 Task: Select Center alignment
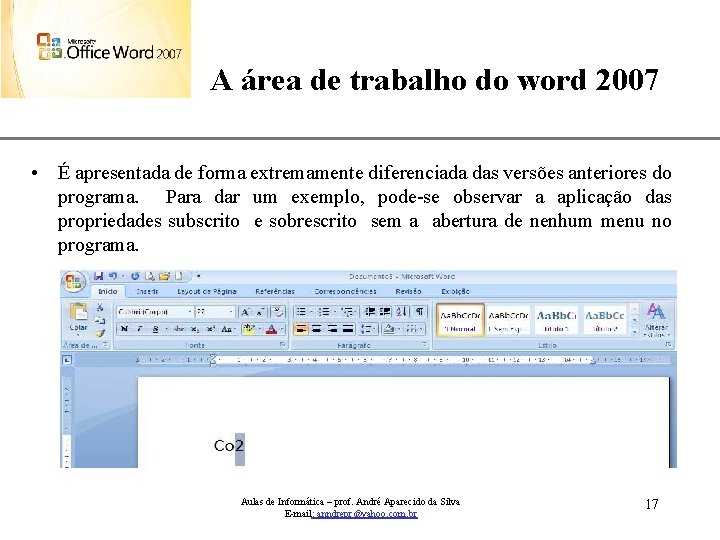[x=316, y=329]
